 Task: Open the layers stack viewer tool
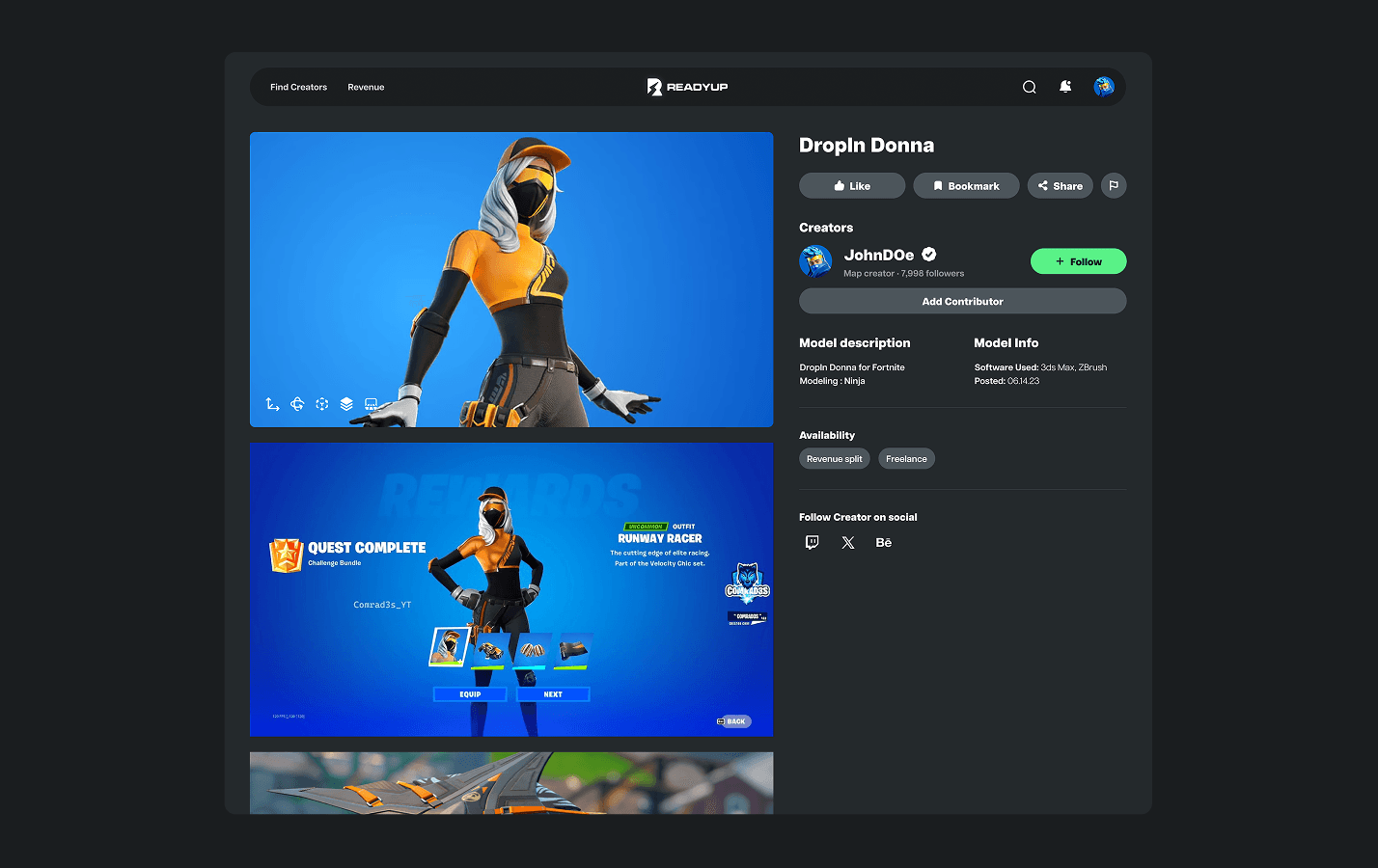(x=346, y=404)
